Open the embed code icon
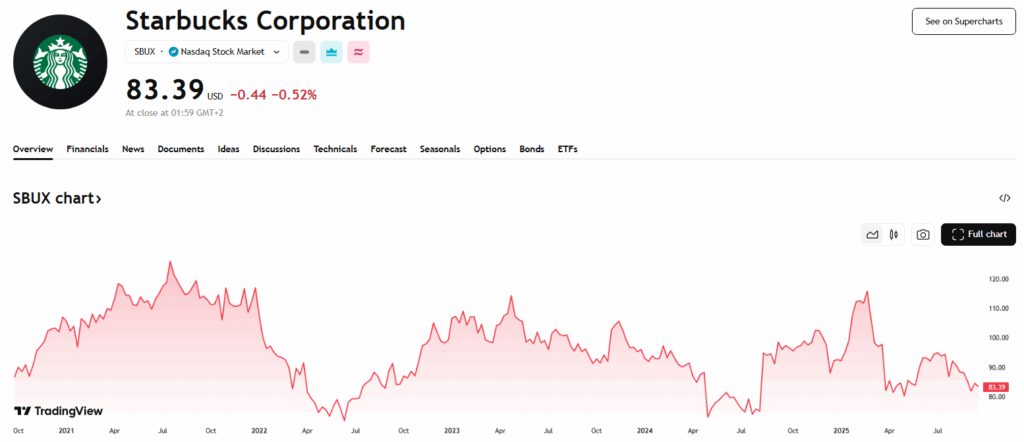Screen dimensions: 1024x442 (x=1004, y=198)
